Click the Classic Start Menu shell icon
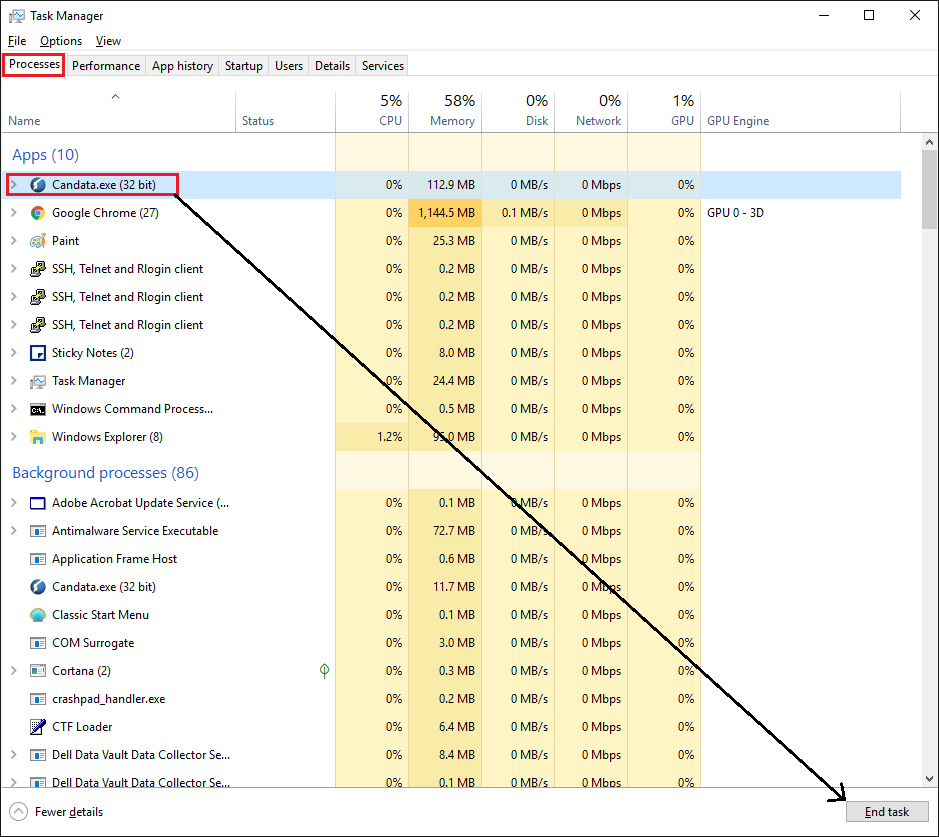The height and width of the screenshot is (837, 939). 38,615
